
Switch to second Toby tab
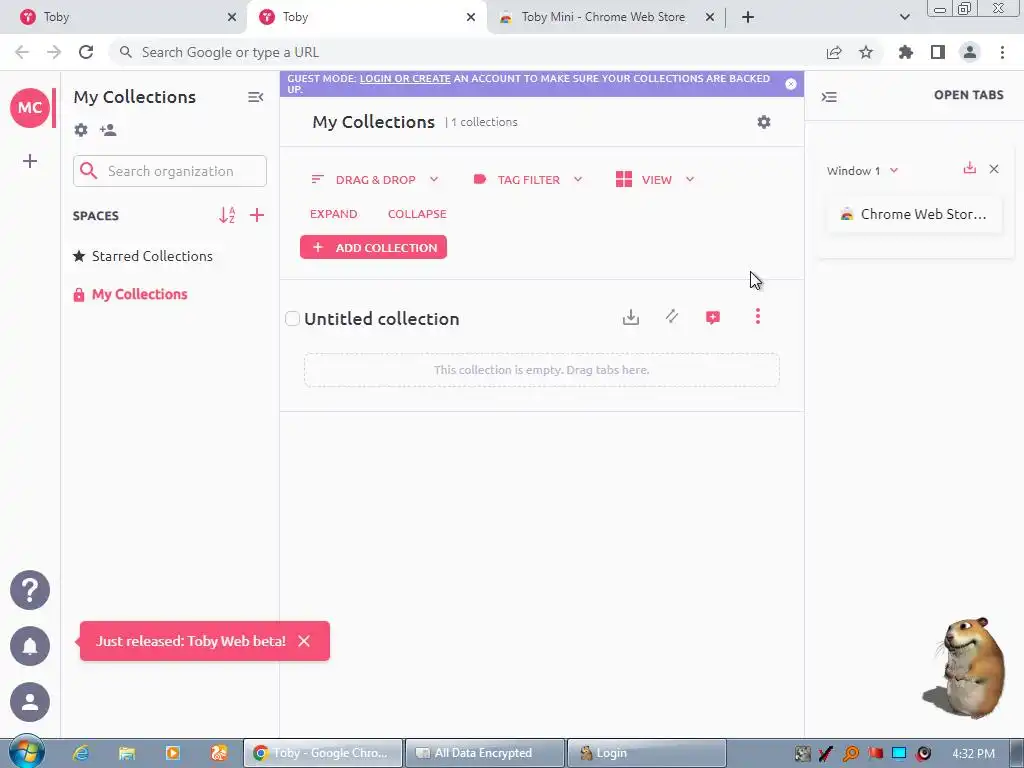(x=367, y=17)
